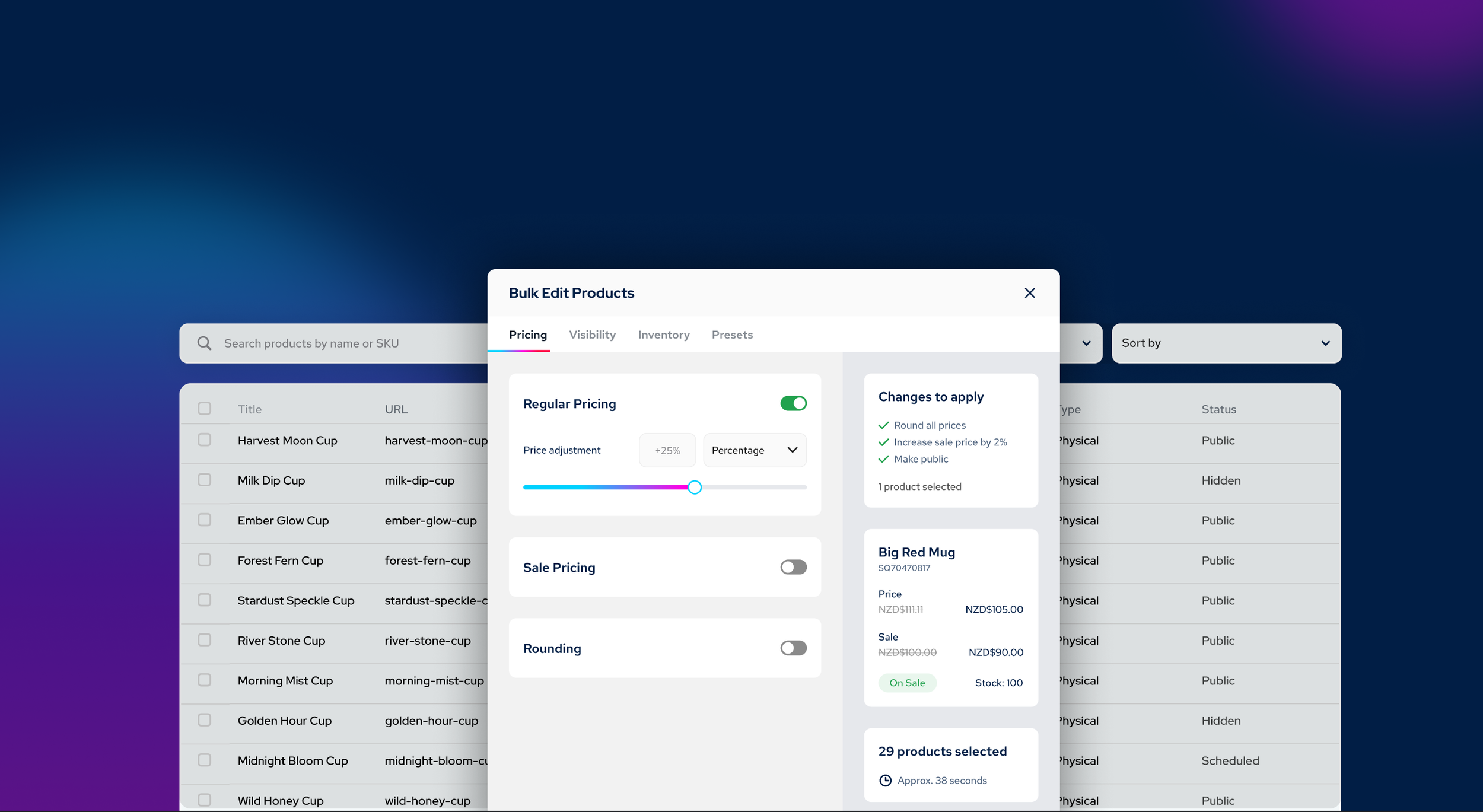Screen dimensions: 1483x812
Task: Open the Inventory tab
Action: (663, 335)
